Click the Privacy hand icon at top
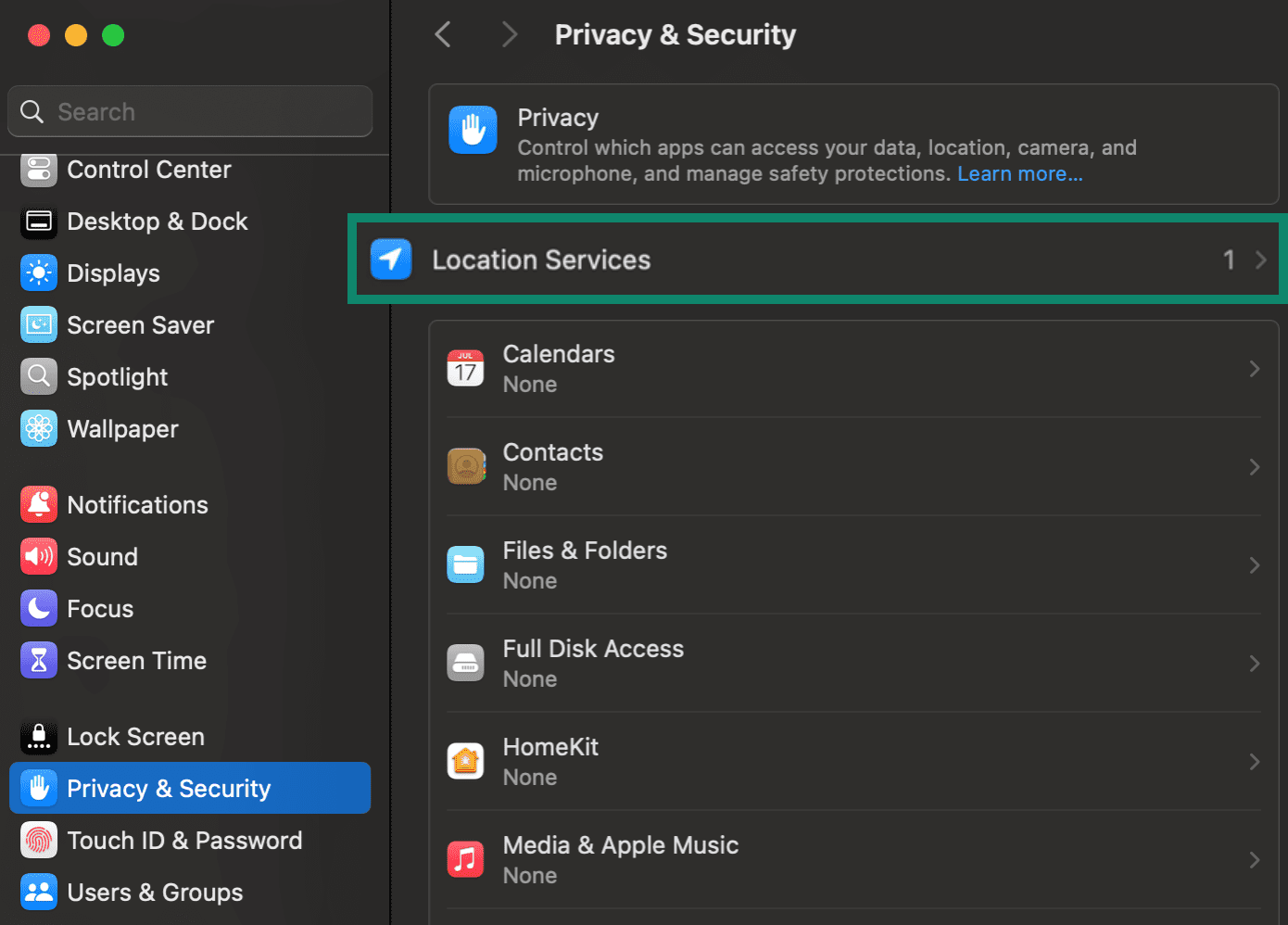This screenshot has height=925, width=1288. click(473, 130)
